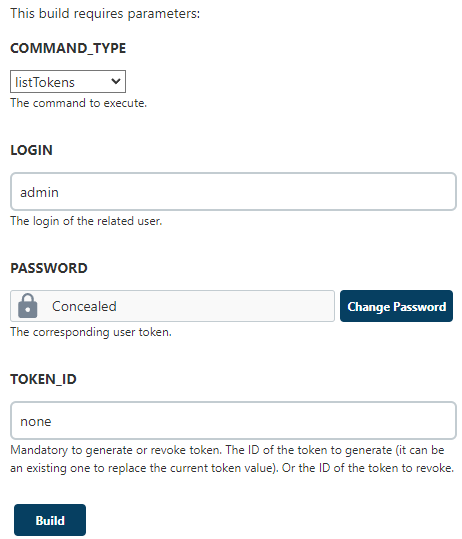Click into the LOGIN field containing admin

pos(233,191)
